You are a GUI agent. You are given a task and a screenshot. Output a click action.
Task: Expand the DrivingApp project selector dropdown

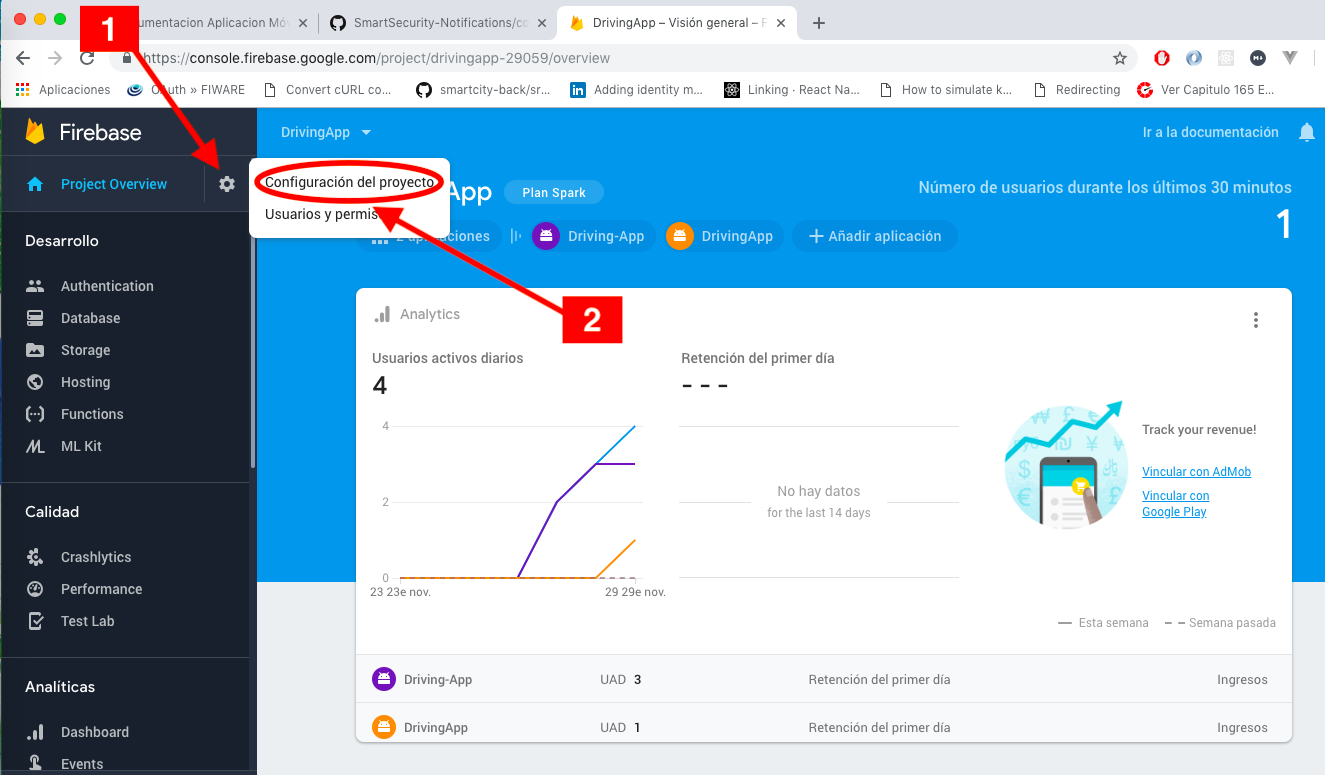pos(326,132)
